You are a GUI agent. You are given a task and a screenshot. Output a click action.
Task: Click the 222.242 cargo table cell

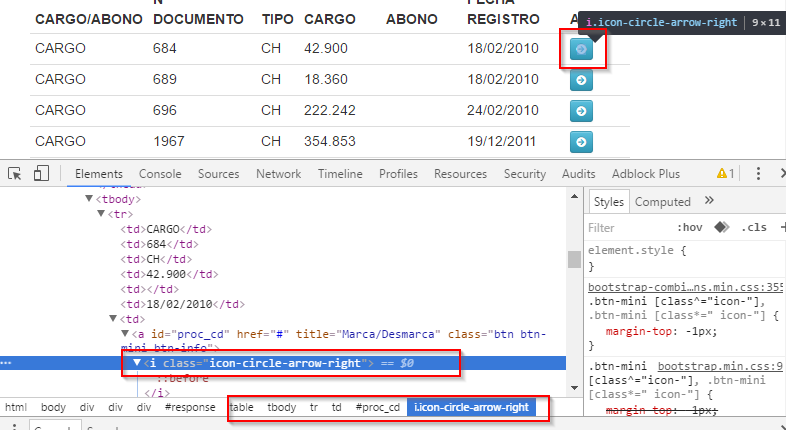point(330,110)
